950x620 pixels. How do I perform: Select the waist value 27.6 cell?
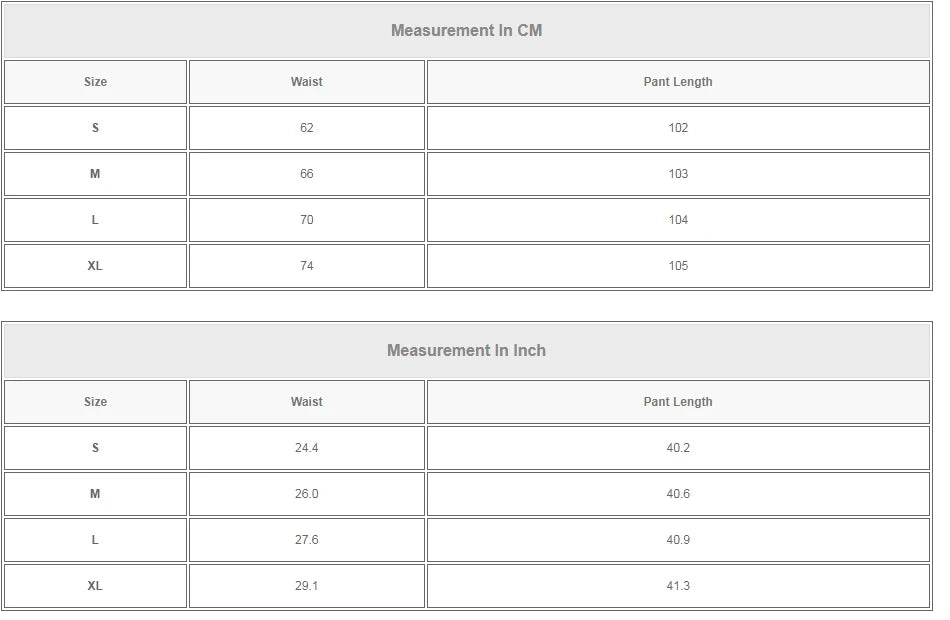(306, 540)
